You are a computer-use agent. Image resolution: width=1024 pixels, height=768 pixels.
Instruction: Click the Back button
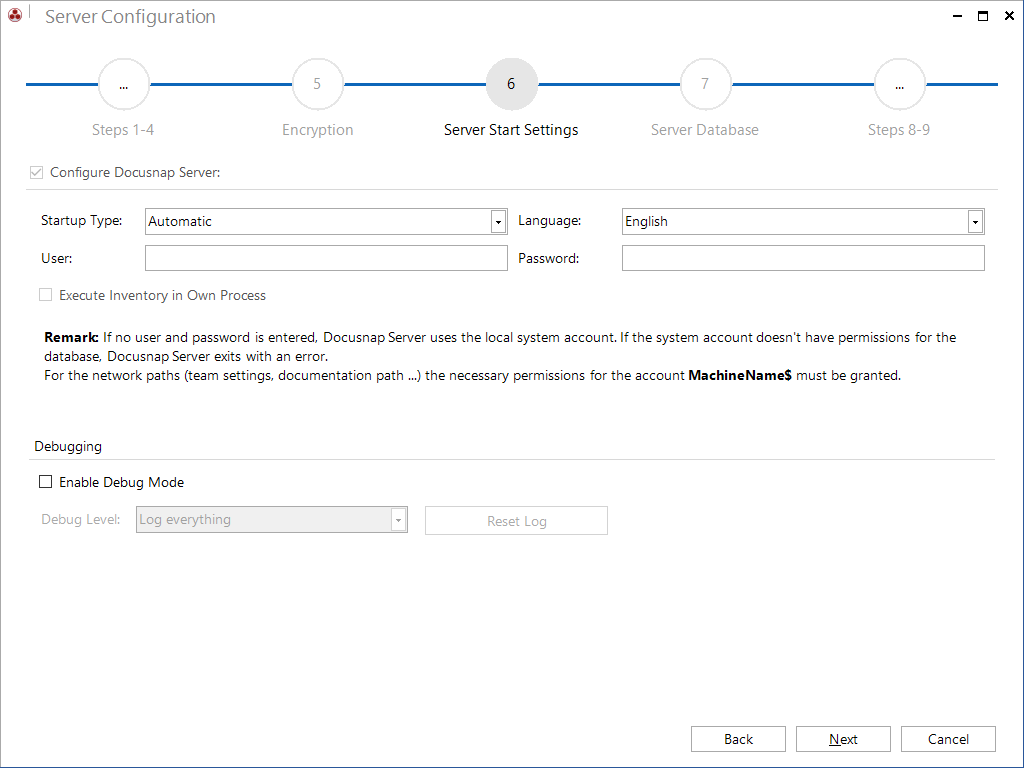point(738,739)
